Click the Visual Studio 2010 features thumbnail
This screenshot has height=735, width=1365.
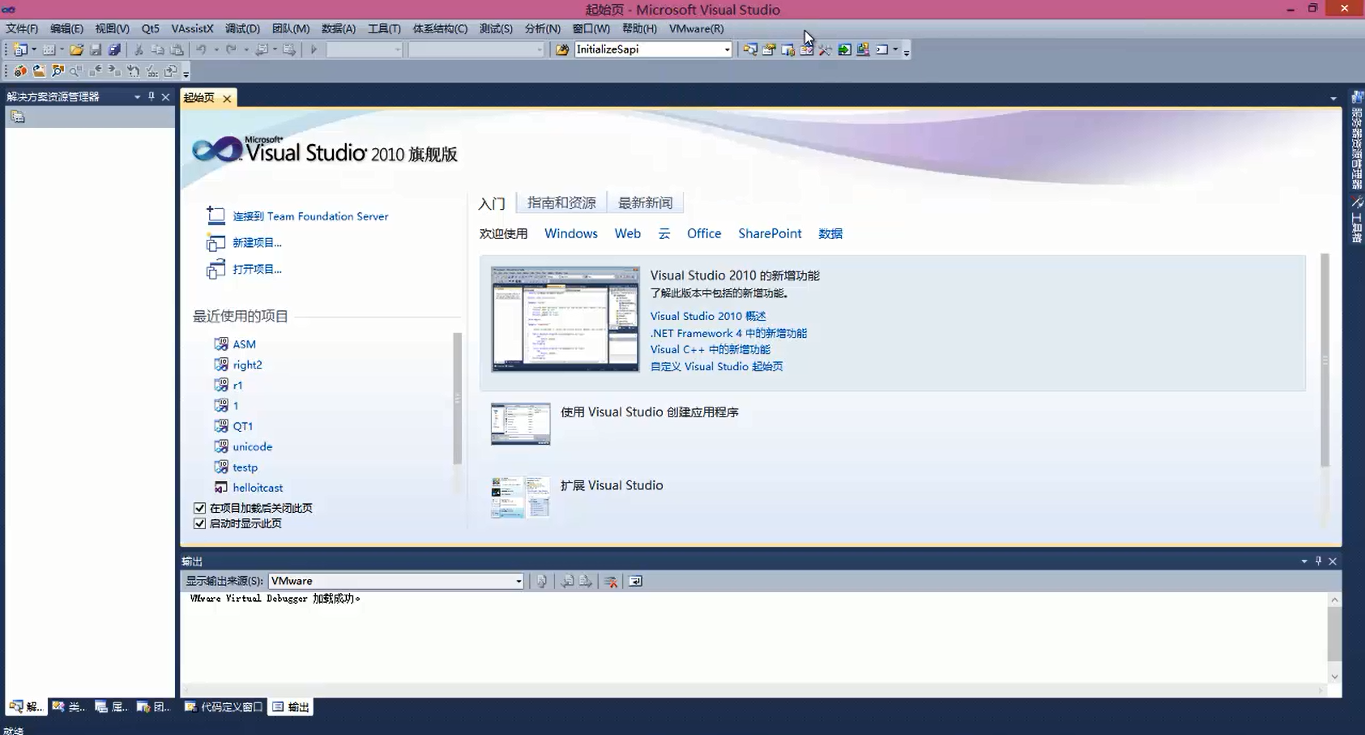[565, 319]
